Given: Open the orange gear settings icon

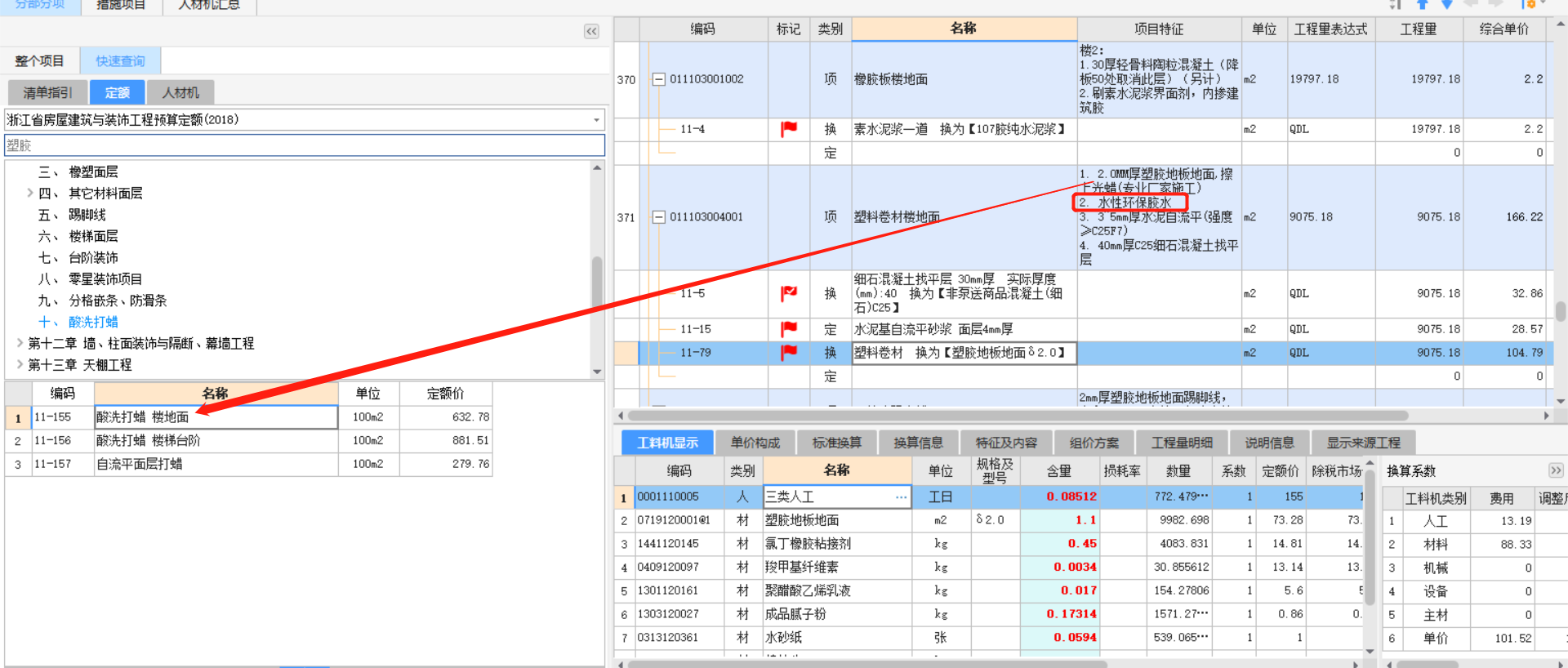Looking at the screenshot, I should 1528,4.
